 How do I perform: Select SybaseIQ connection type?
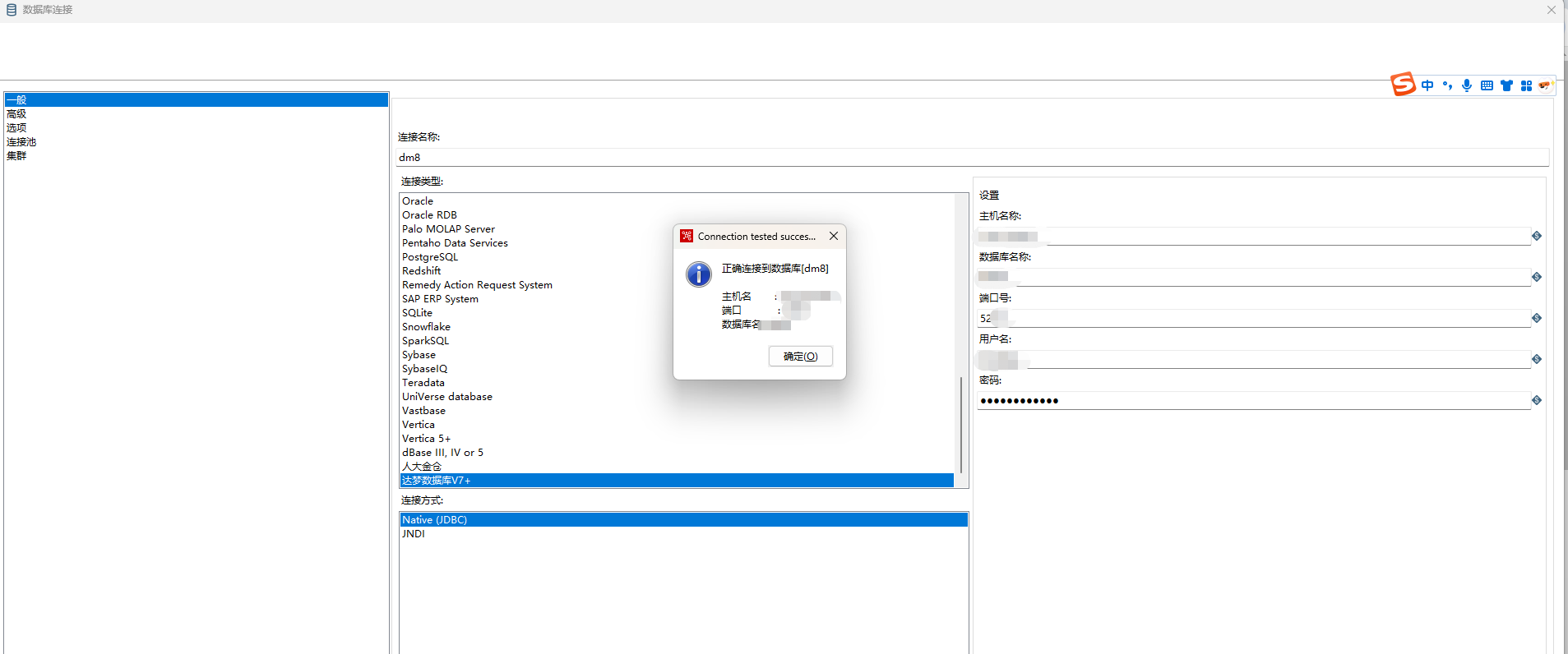point(677,369)
